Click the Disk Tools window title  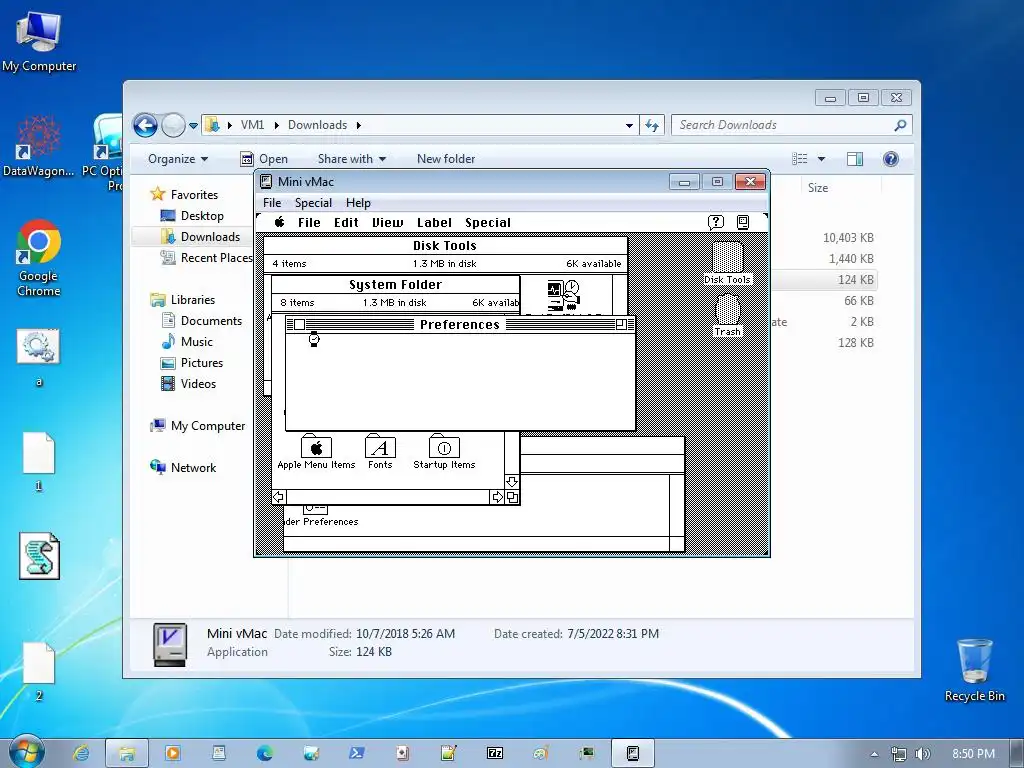[x=445, y=246]
